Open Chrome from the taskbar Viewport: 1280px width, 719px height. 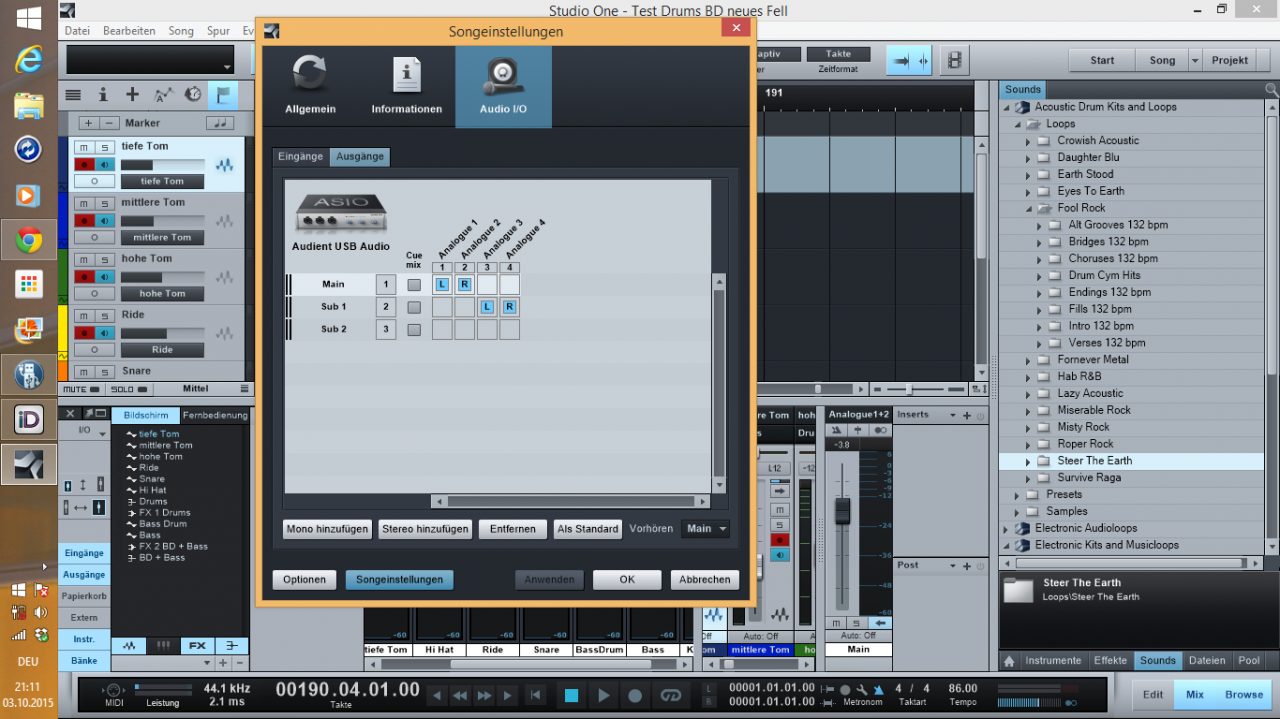tap(28, 240)
